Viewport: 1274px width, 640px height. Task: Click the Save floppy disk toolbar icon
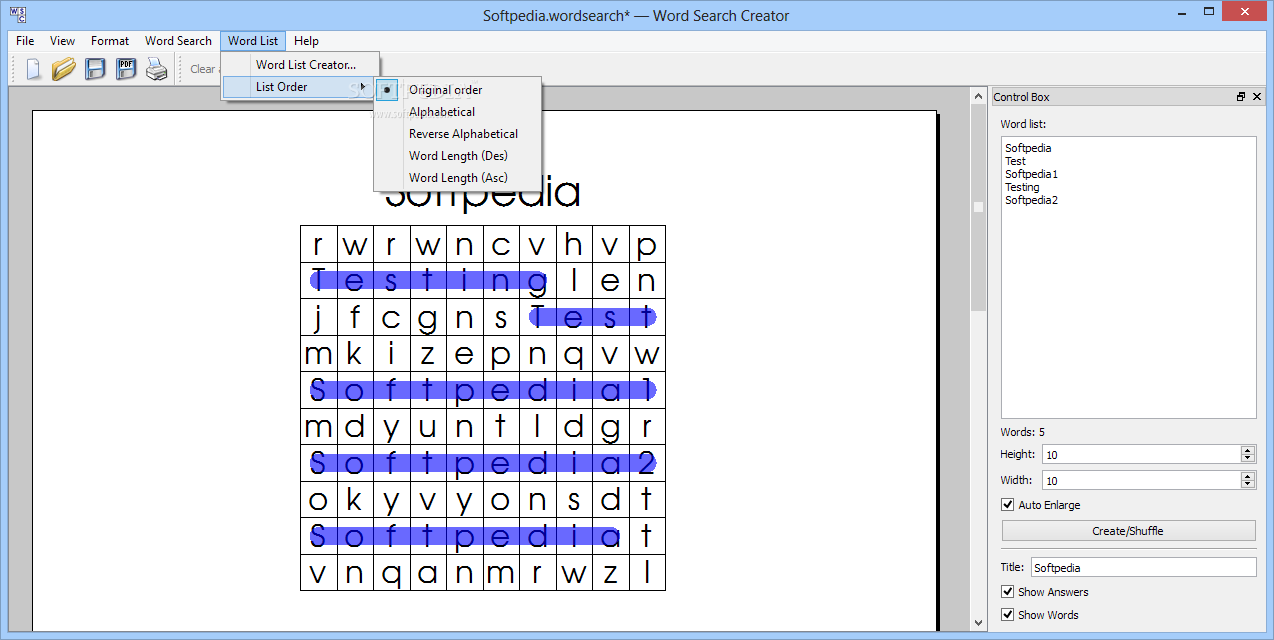(x=95, y=69)
